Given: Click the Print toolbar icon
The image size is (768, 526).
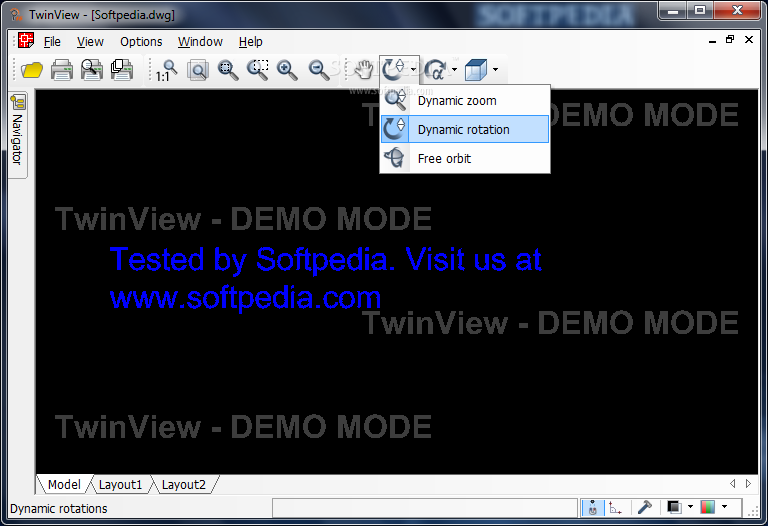Looking at the screenshot, I should tap(62, 70).
